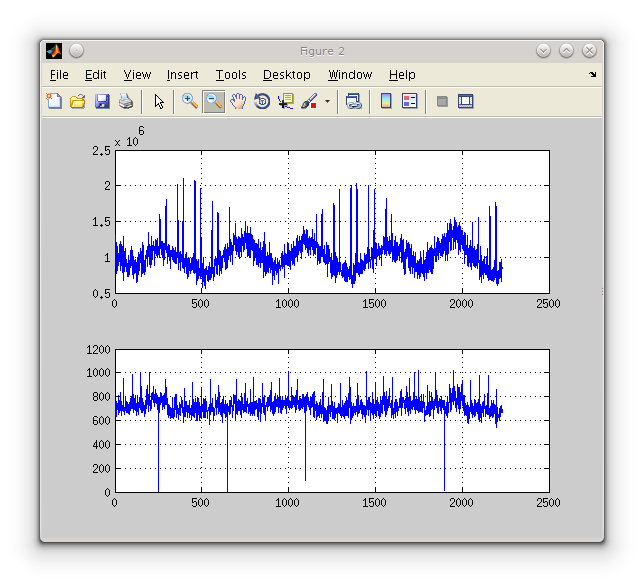Click the Link Plot toolbar button
This screenshot has height=582, width=644.
[353, 101]
